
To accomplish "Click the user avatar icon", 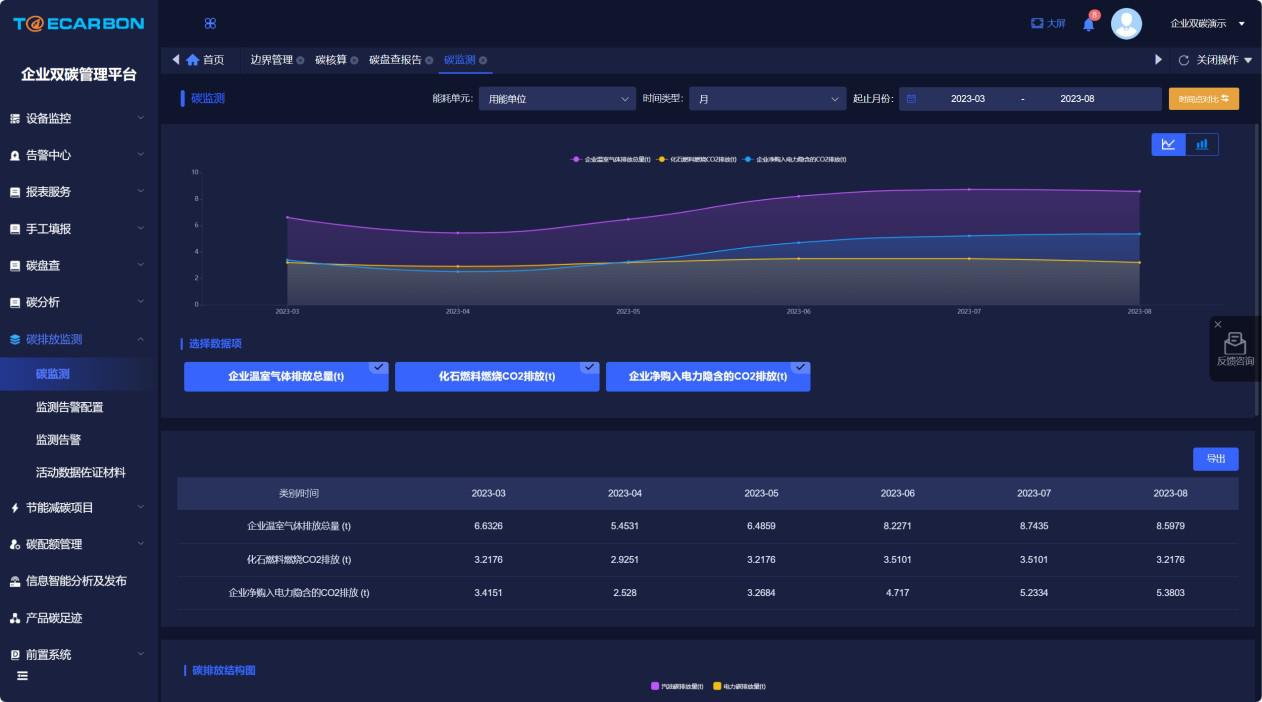I will pos(1126,23).
